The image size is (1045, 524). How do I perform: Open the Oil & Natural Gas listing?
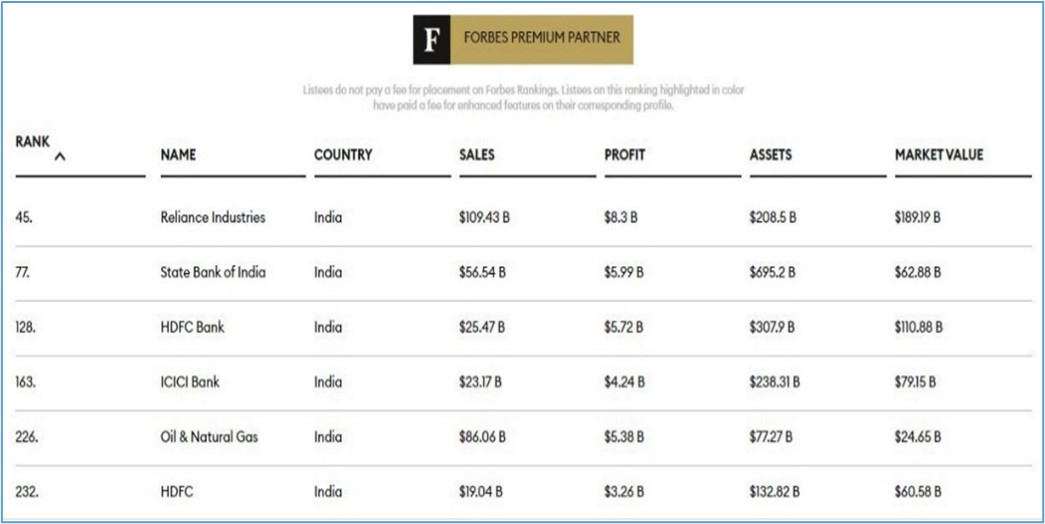[209, 437]
